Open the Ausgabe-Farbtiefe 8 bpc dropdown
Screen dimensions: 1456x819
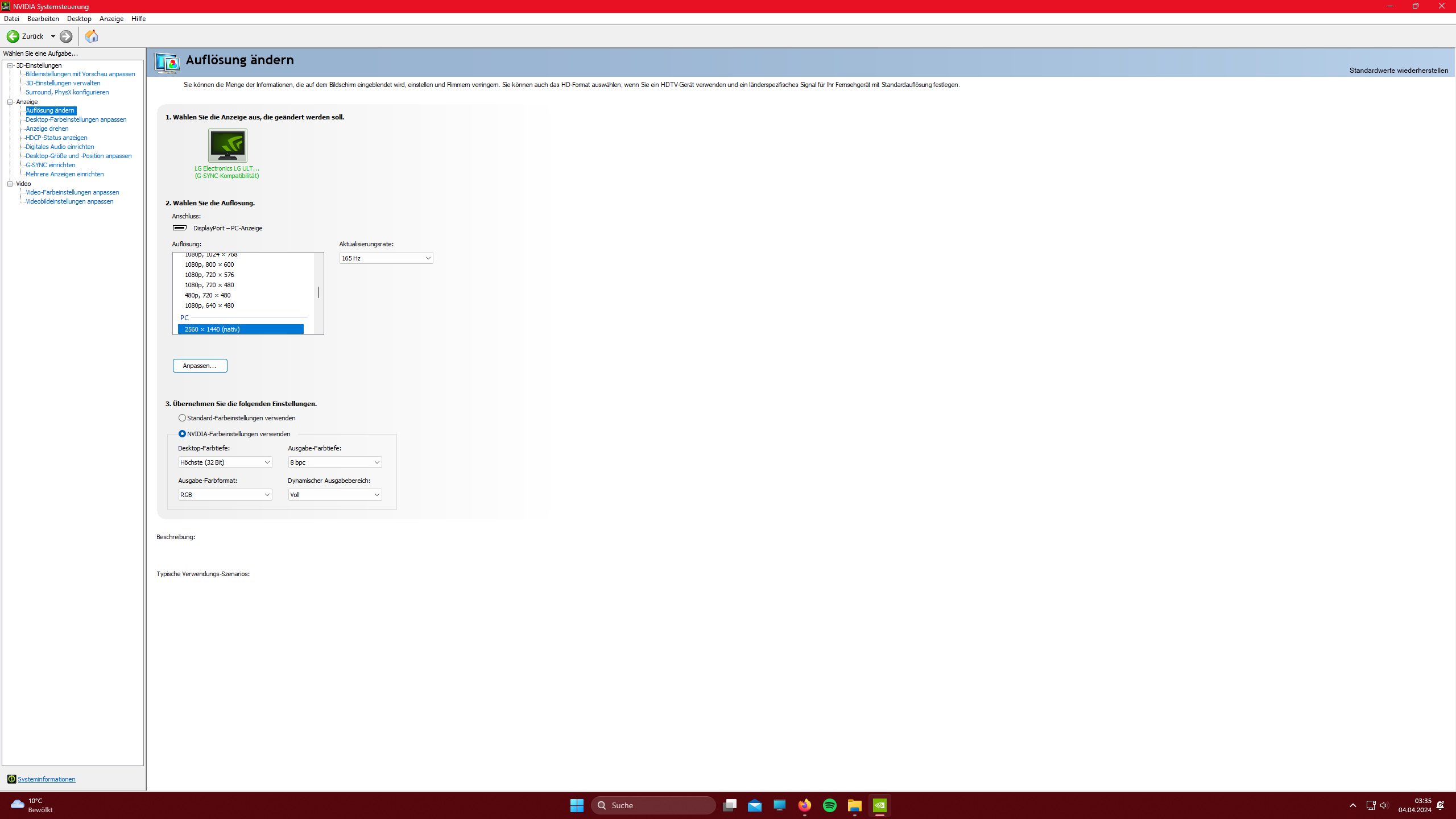pyautogui.click(x=334, y=462)
